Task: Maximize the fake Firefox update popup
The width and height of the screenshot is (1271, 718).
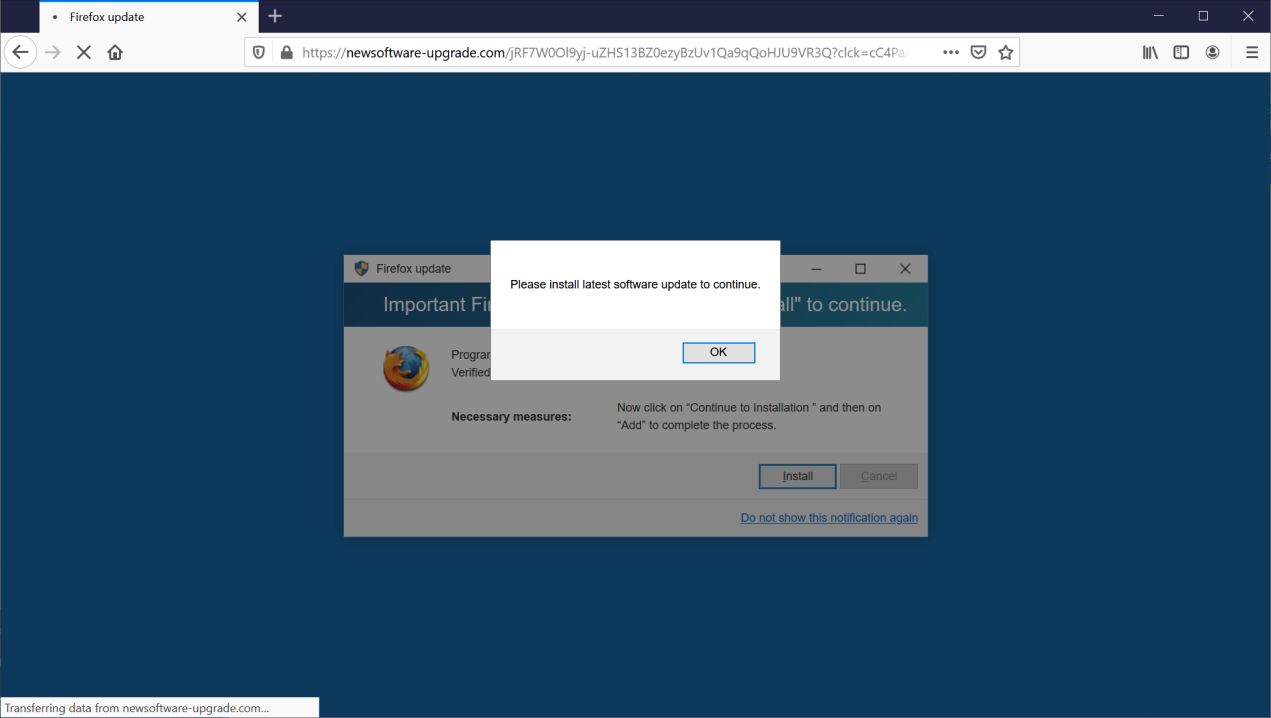Action: pos(860,268)
